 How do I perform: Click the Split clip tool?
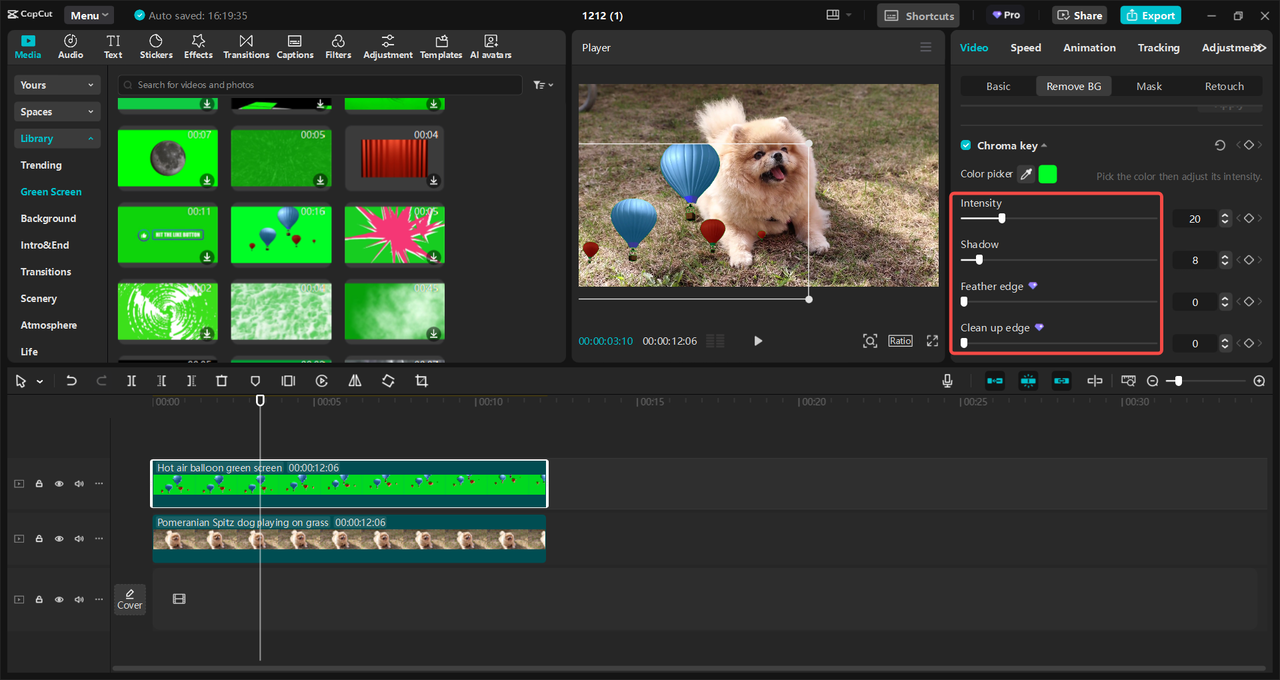tap(132, 381)
